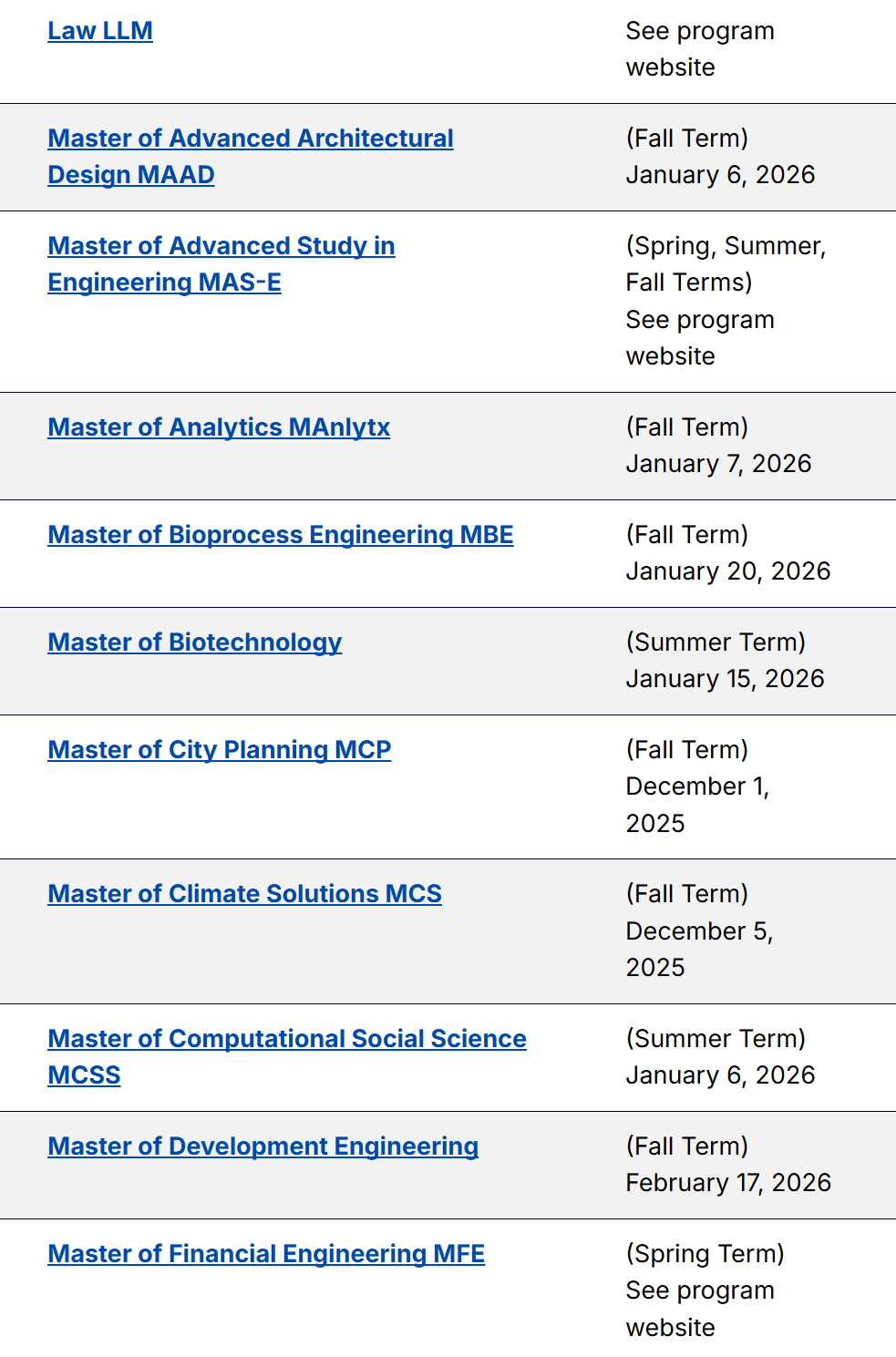Open Master of Financial Engineering MFE link
Image resolution: width=896 pixels, height=1357 pixels.
[x=266, y=1254]
